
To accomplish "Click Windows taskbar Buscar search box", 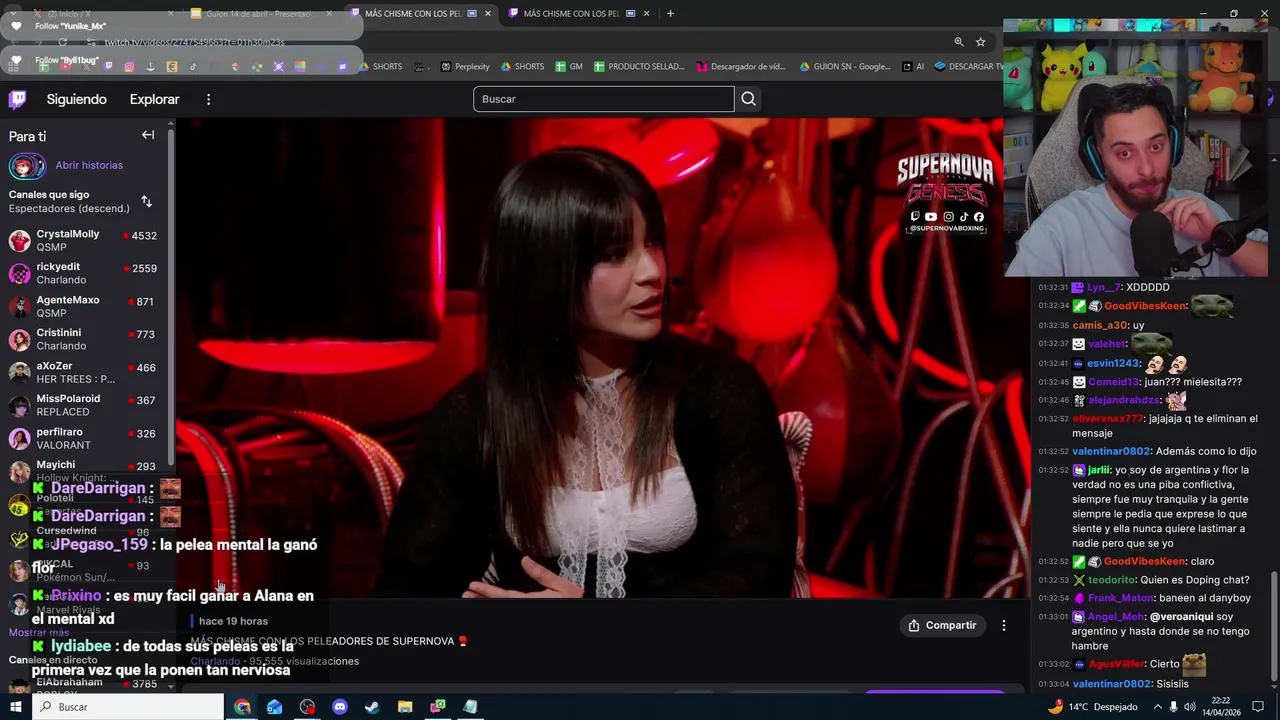I will coord(128,707).
